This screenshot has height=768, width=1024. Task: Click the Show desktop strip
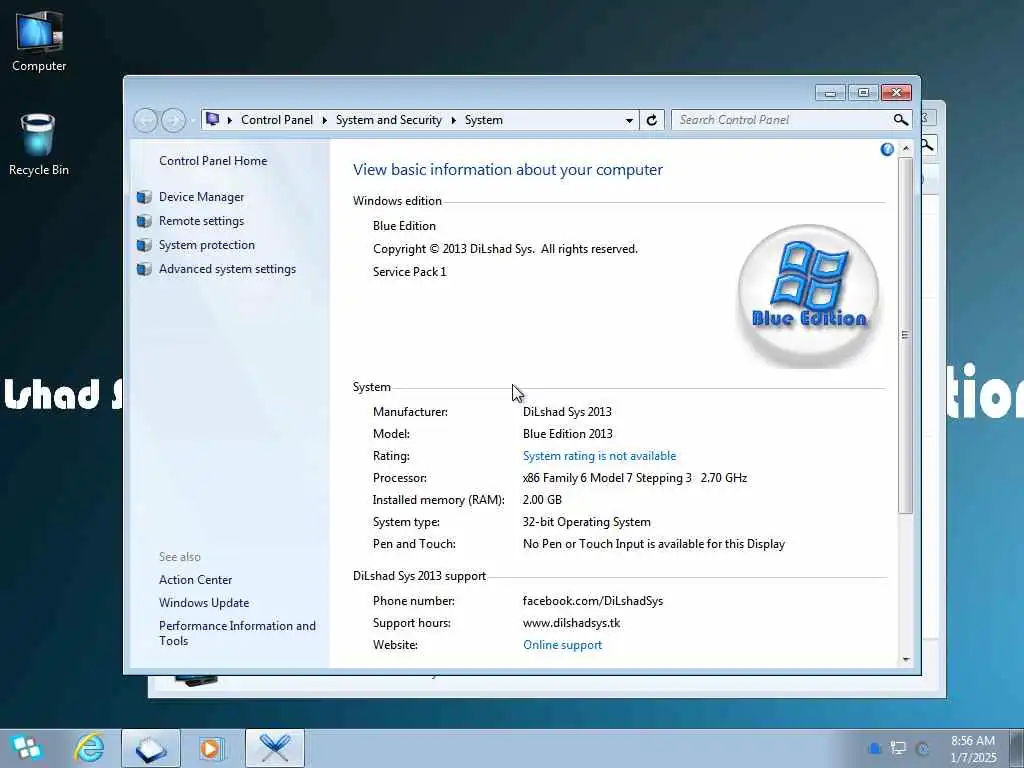pos(1017,748)
